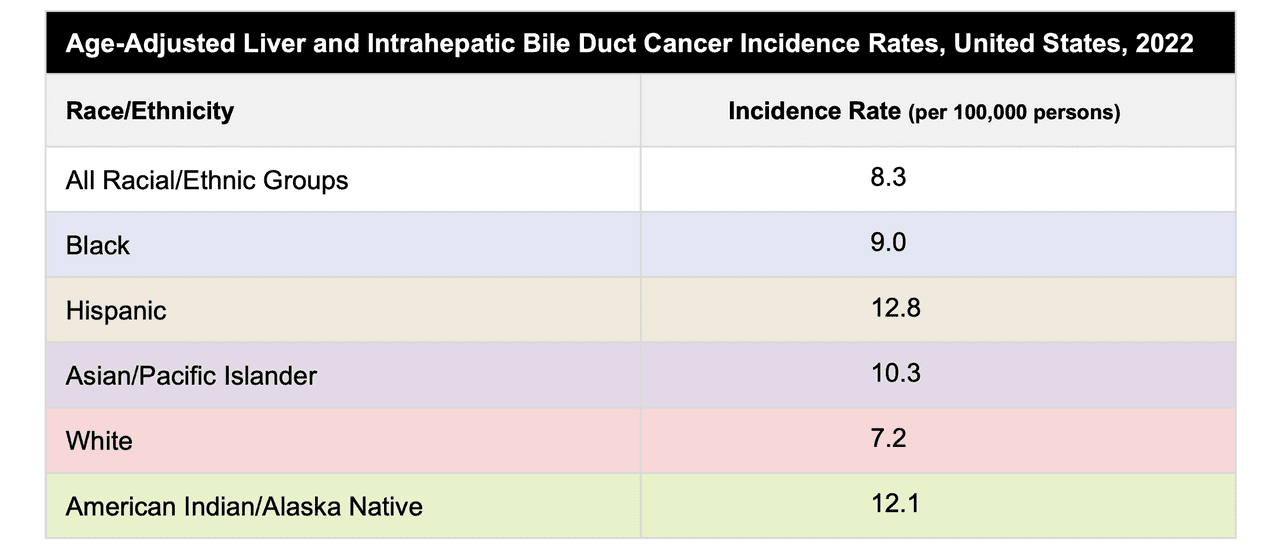1280x557 pixels.
Task: Click the "Asian/Pacific Islander" row label
Action: (x=191, y=376)
